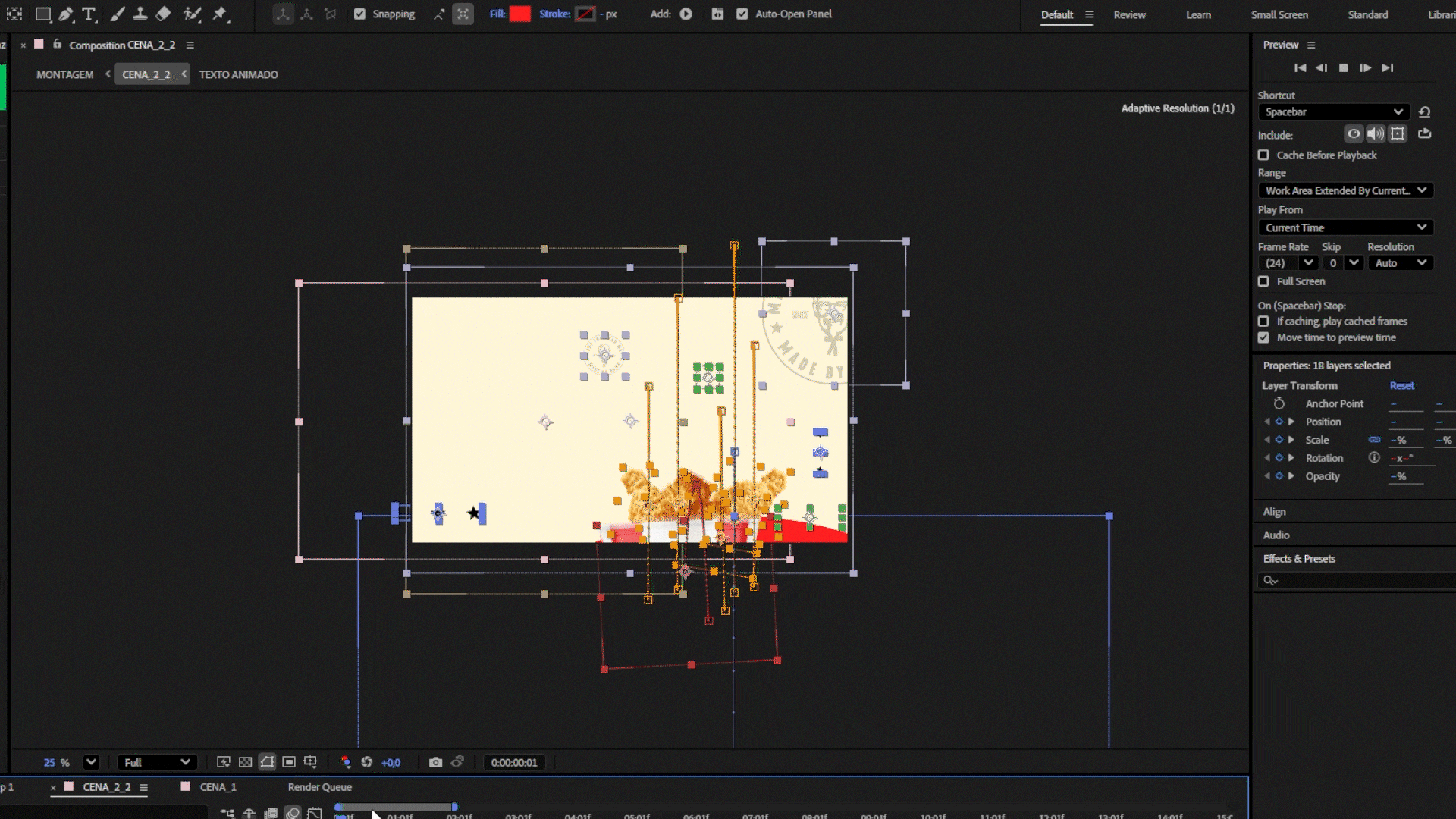This screenshot has height=819, width=1456.
Task: Select the Pen tool
Action: (66, 14)
